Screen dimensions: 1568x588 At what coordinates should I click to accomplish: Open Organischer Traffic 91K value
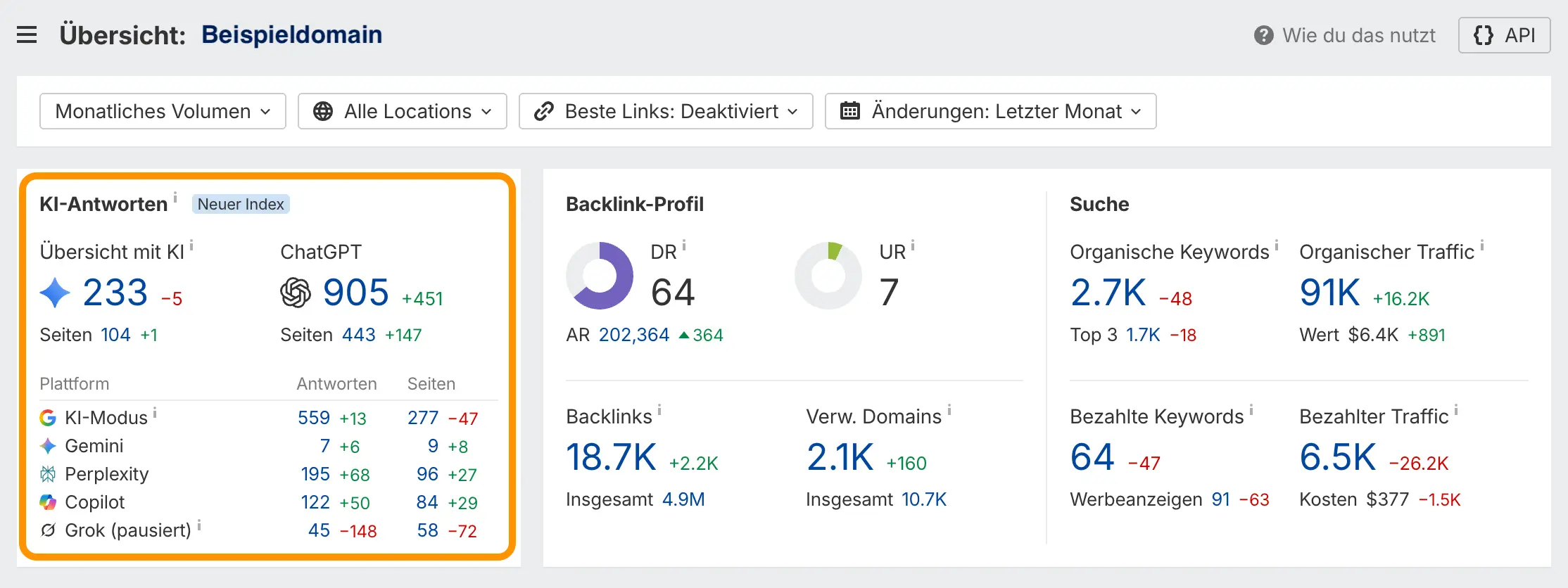pyautogui.click(x=1330, y=293)
